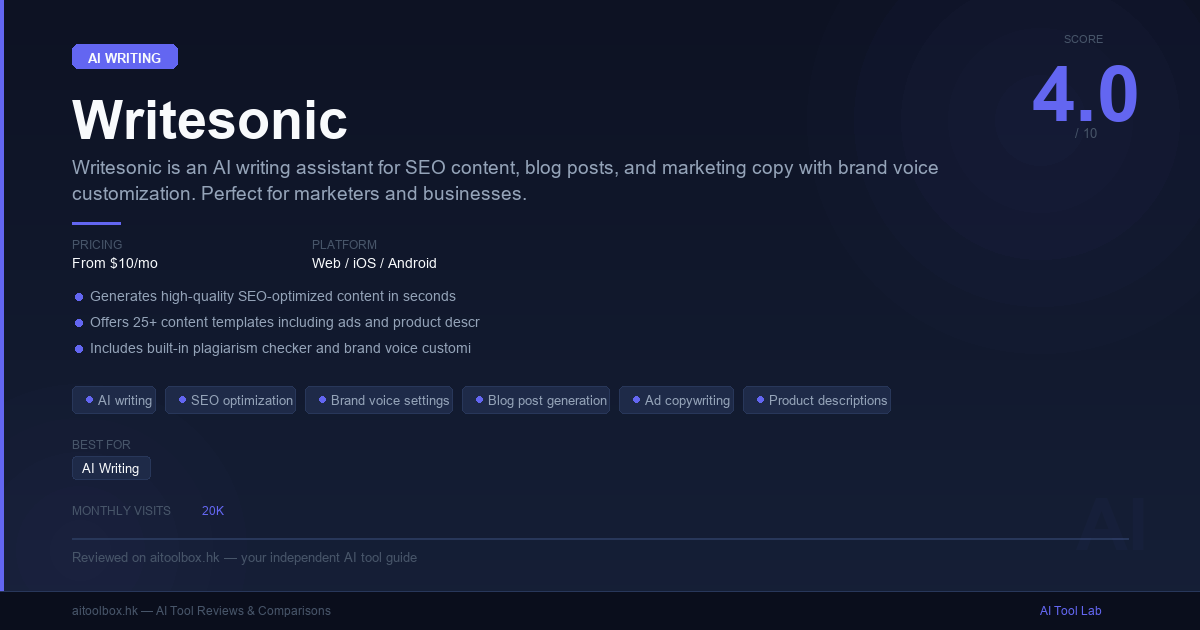The height and width of the screenshot is (630, 1200).
Task: Click the Reviewed on aitoolbox.hk line
Action: (x=244, y=558)
